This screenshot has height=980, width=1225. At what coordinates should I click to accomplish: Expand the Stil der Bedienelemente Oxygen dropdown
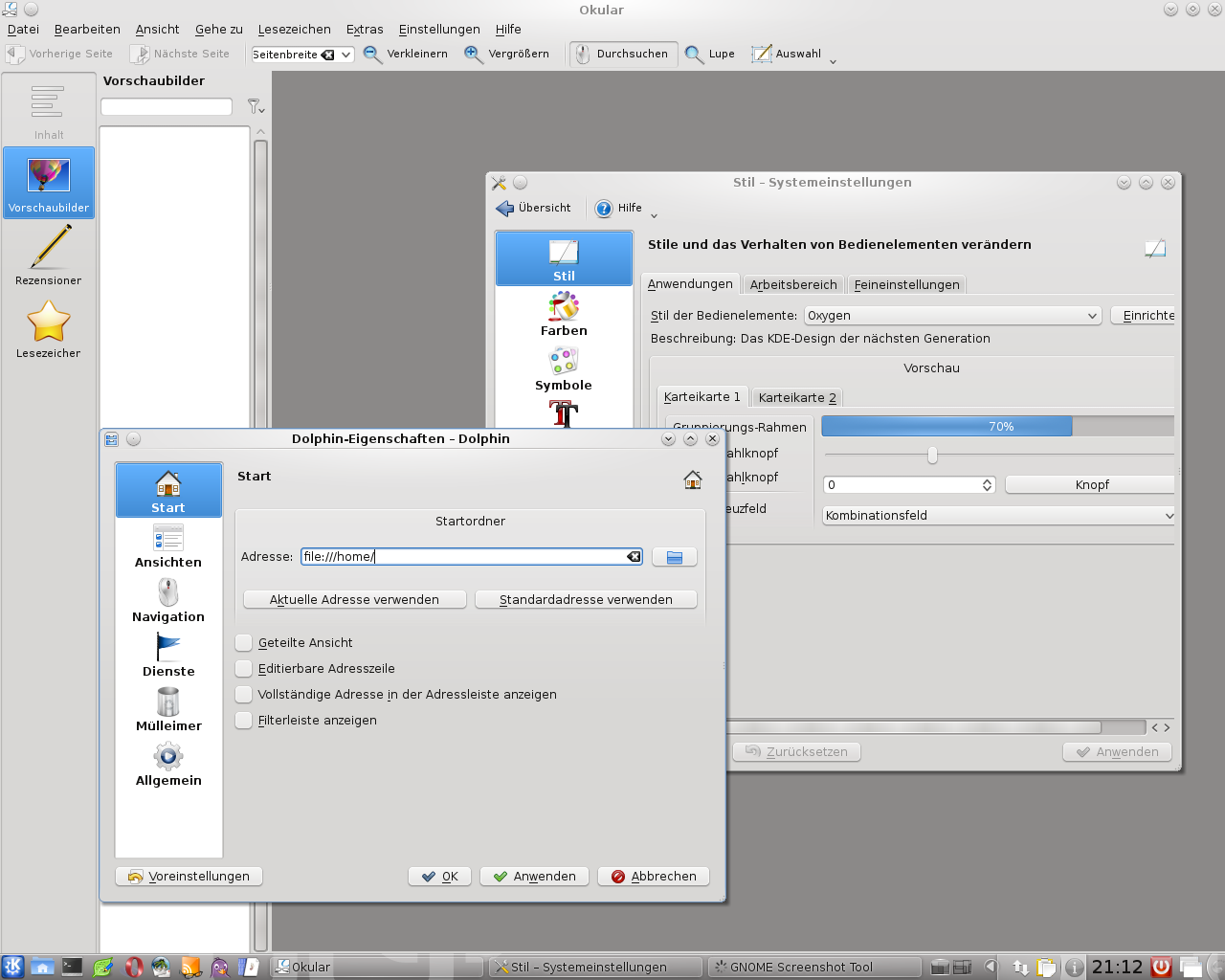[952, 316]
